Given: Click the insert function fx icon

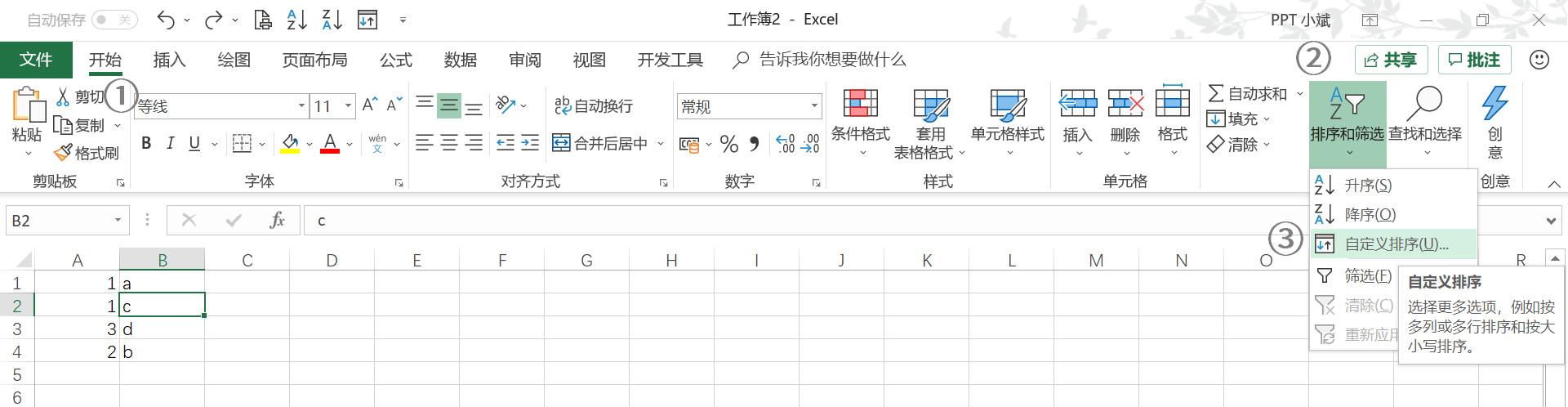Looking at the screenshot, I should tap(277, 220).
